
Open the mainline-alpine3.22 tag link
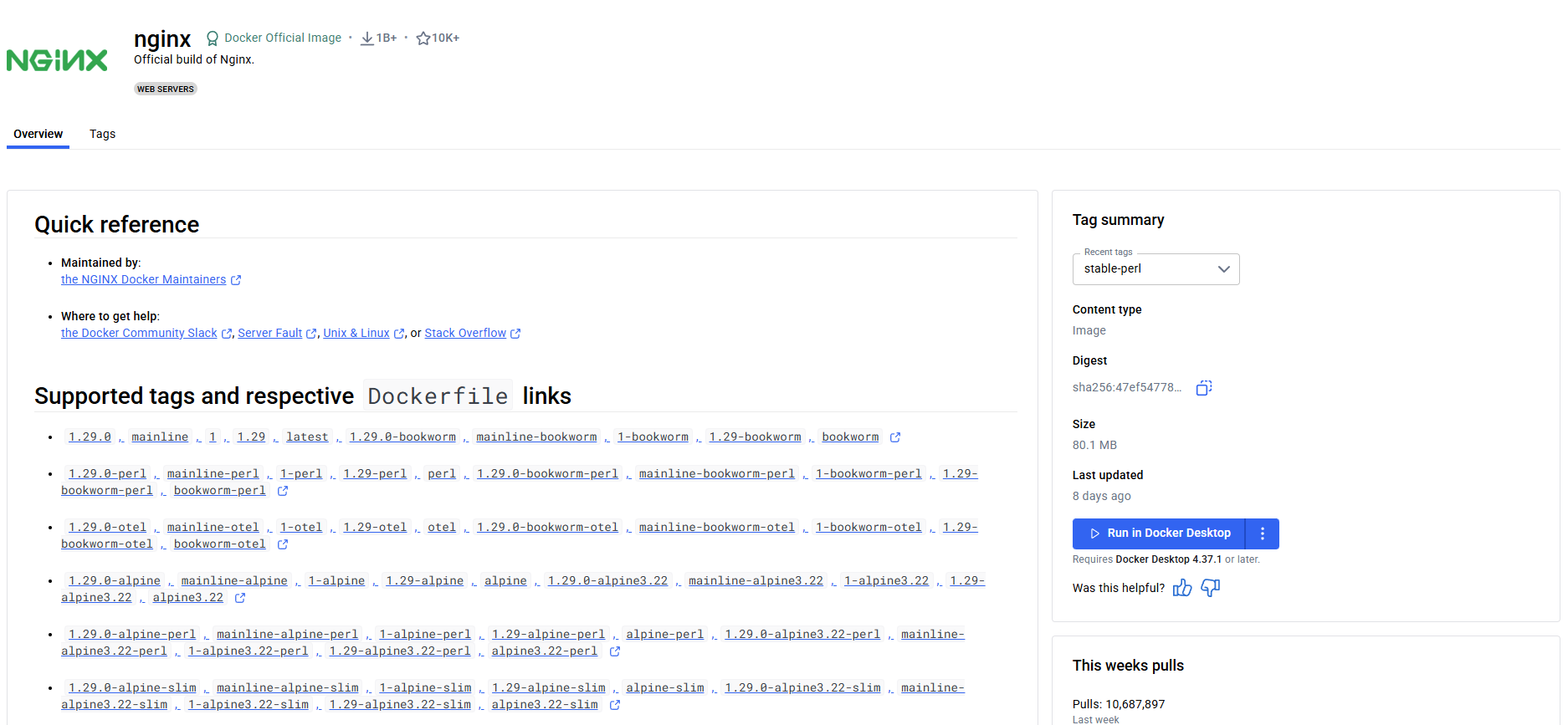pos(756,580)
